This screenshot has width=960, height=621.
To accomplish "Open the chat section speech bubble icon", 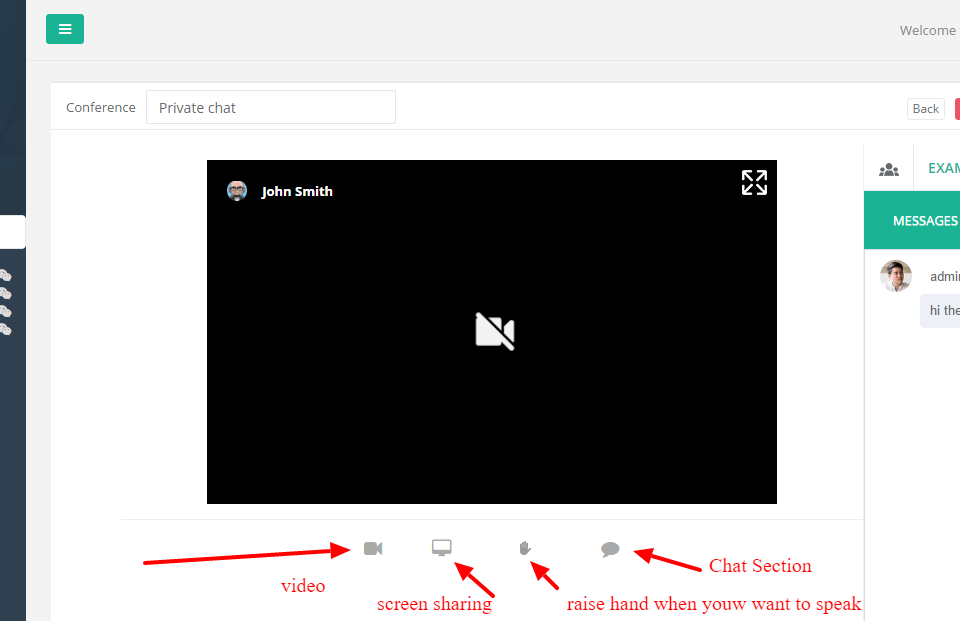I will point(610,549).
